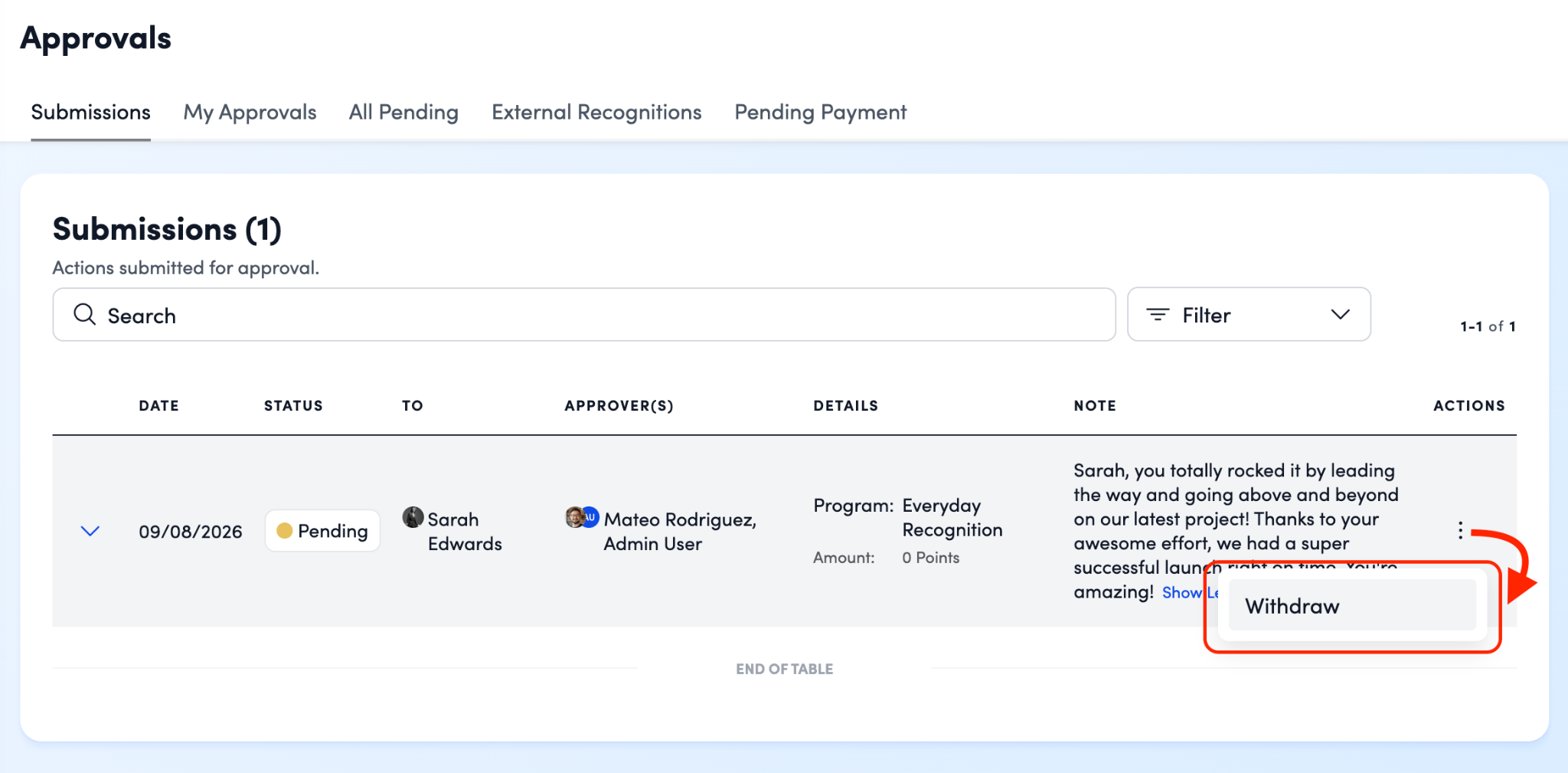Screen dimensions: 1568x773
Task: Click the yellow Pending status dot
Action: [x=284, y=531]
